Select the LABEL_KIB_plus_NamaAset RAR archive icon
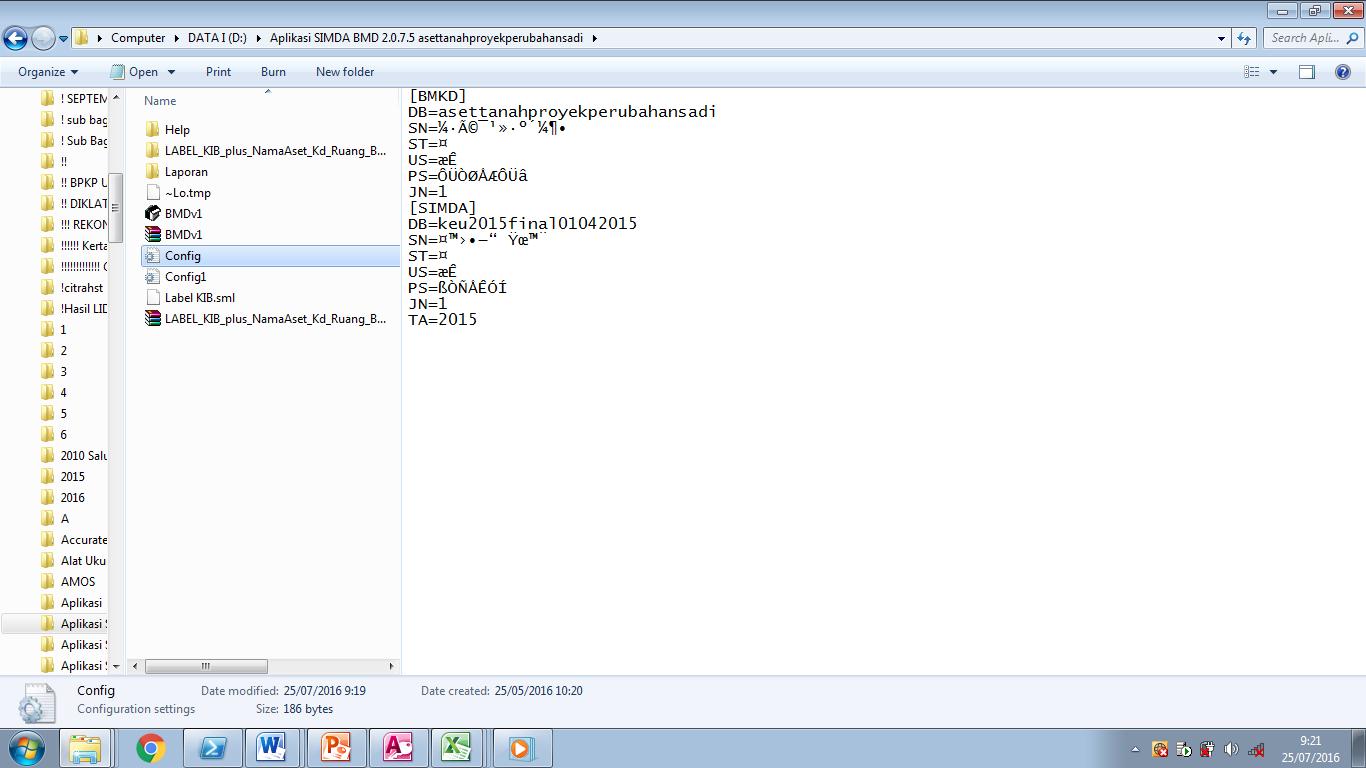This screenshot has height=768, width=1366. click(153, 319)
